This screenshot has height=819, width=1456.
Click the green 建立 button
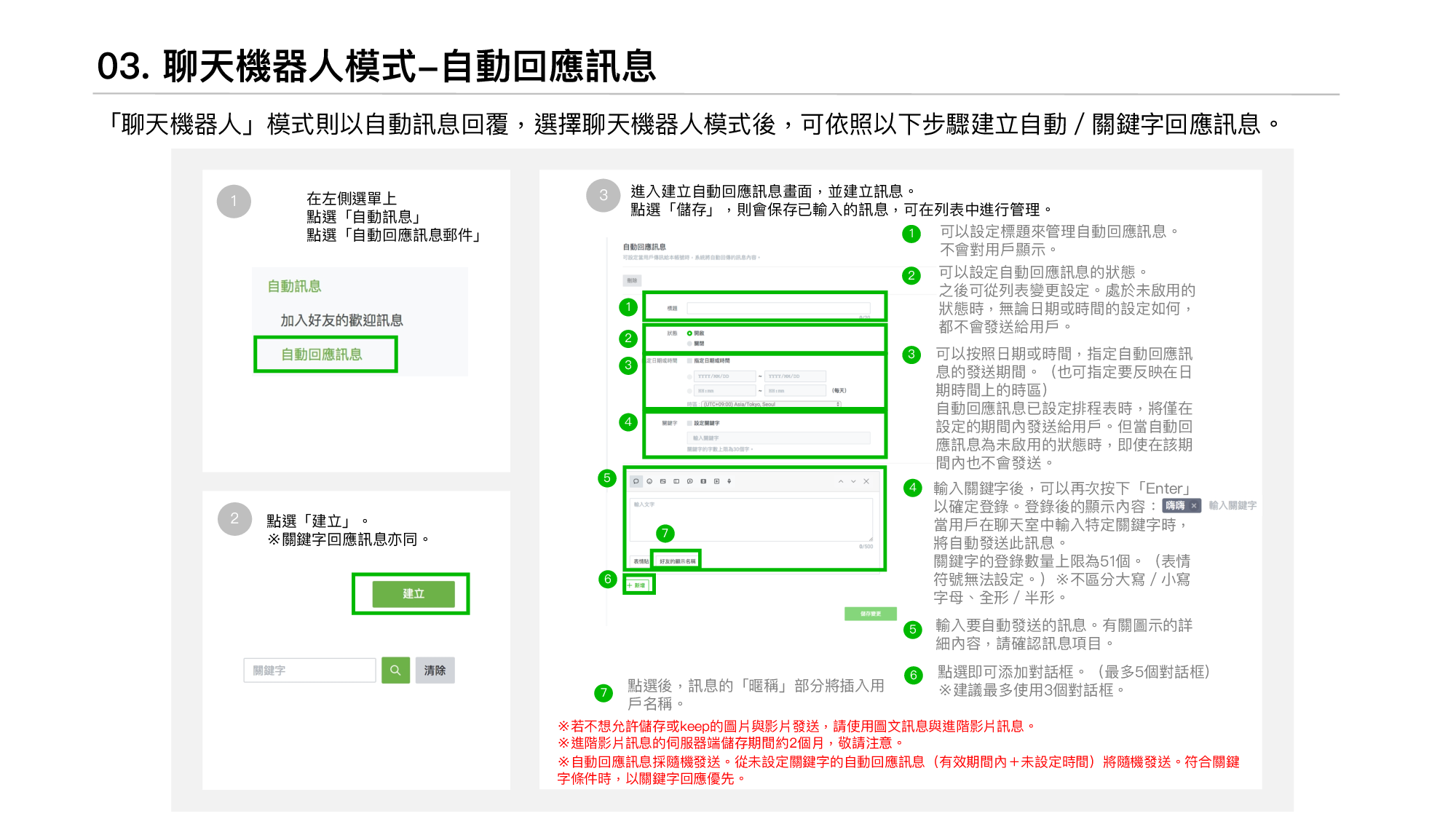[414, 593]
